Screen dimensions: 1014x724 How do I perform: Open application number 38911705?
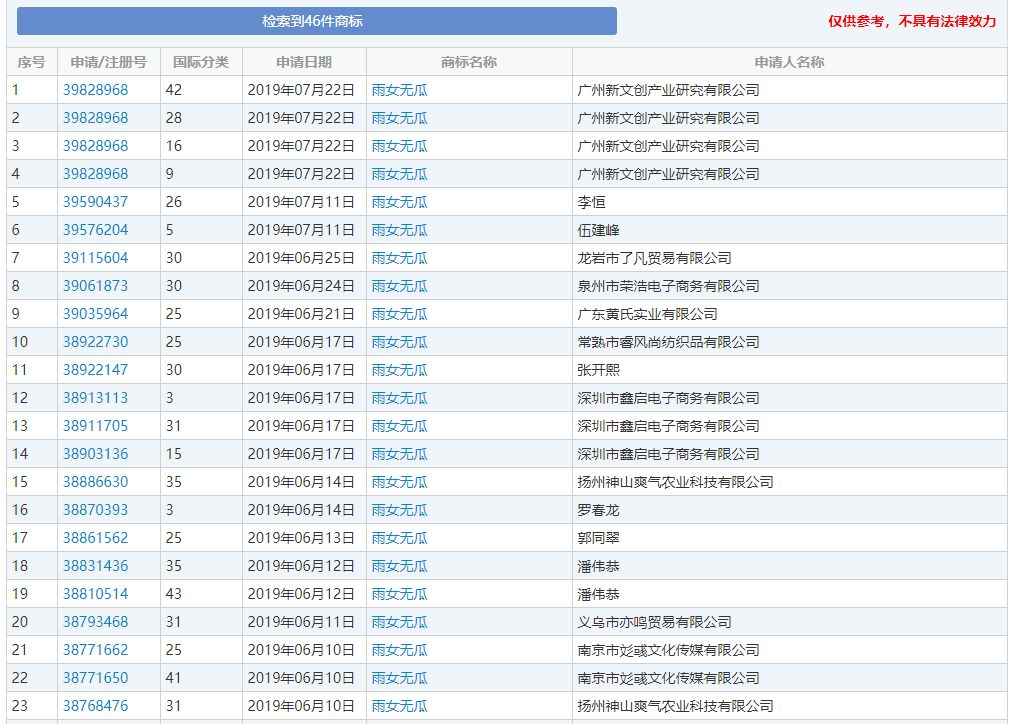click(x=96, y=426)
